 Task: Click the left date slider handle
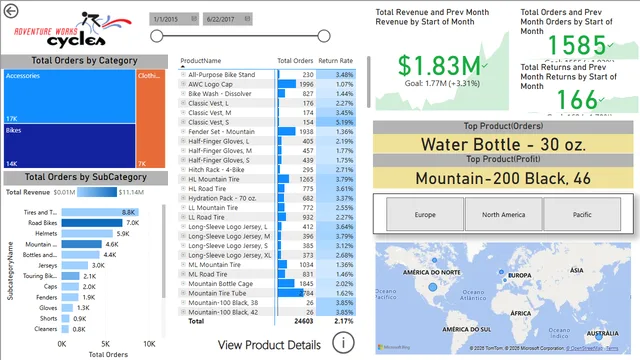[x=157, y=36]
